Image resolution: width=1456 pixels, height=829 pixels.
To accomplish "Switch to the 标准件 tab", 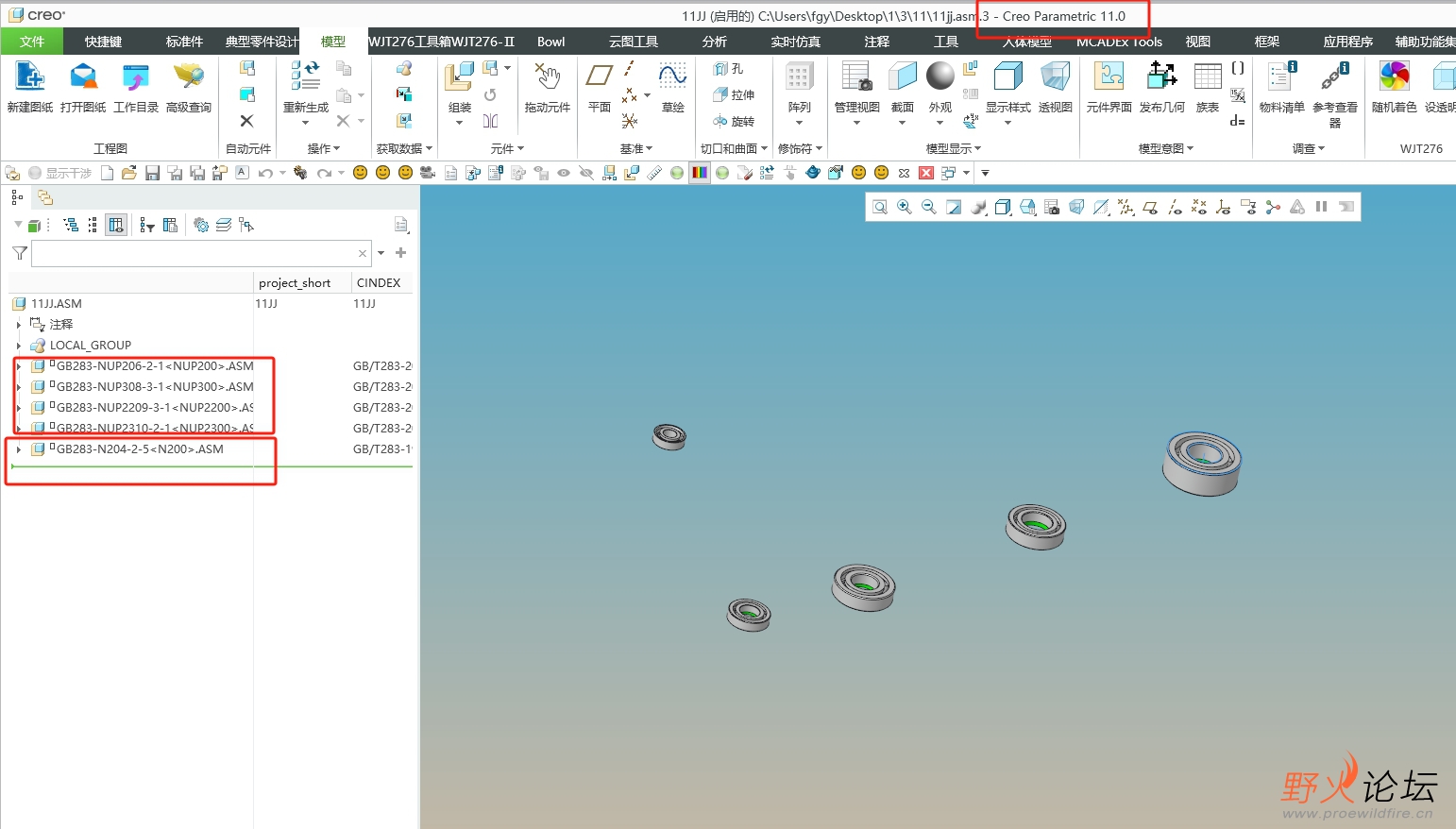I will point(184,42).
